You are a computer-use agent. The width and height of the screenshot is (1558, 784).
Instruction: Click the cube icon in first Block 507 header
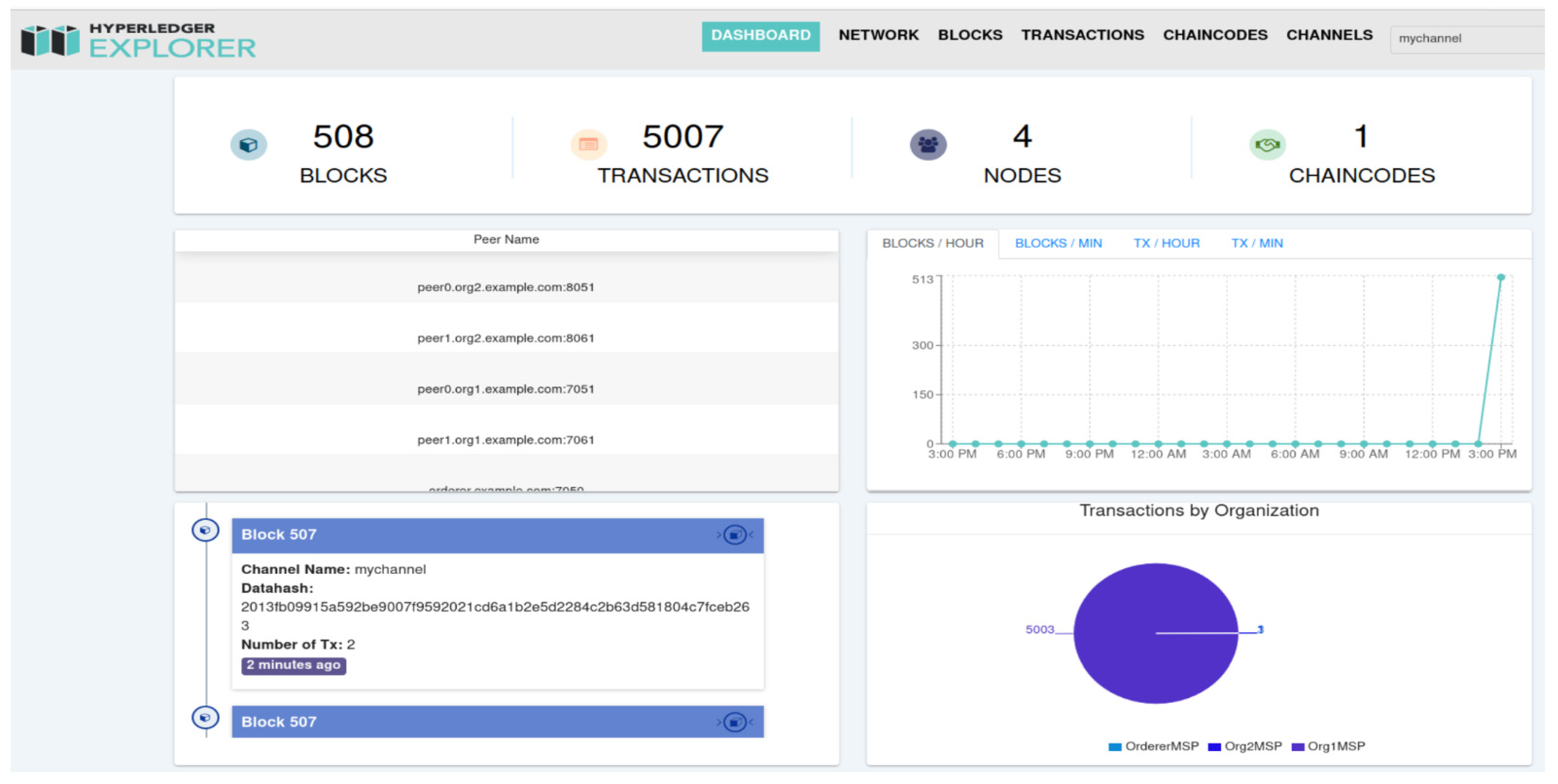click(735, 535)
